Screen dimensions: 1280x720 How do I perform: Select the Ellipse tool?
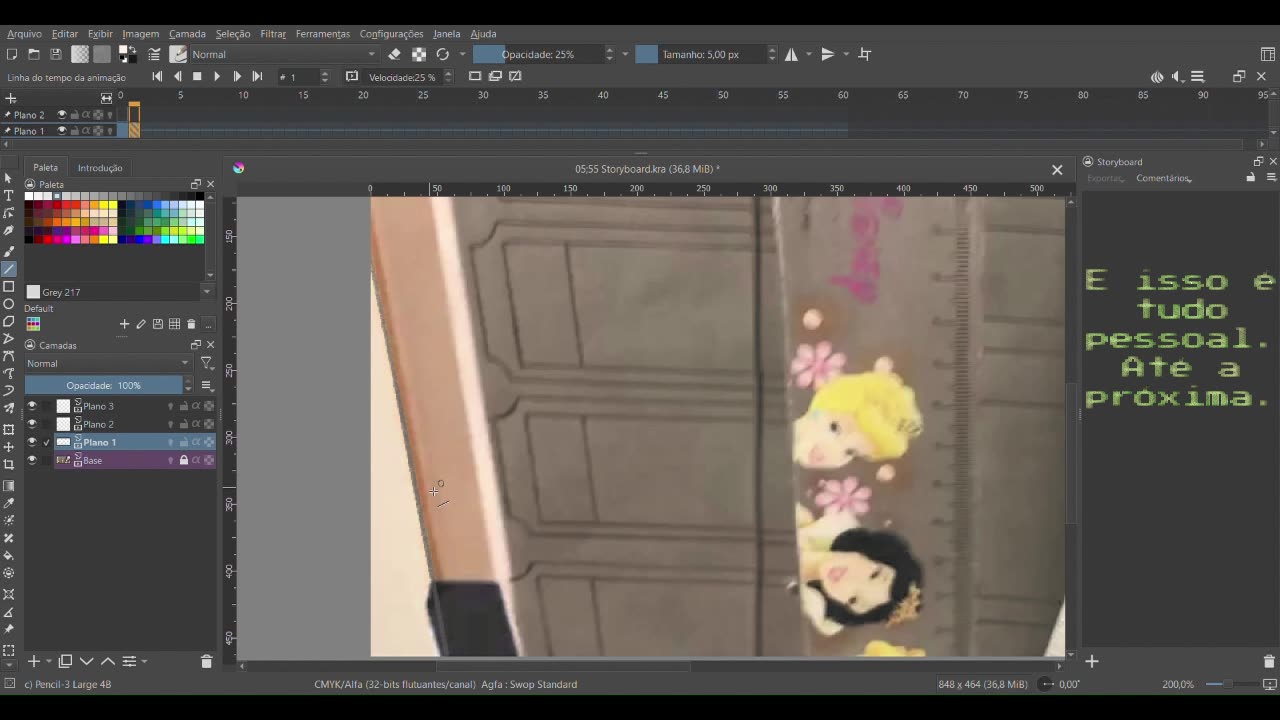pos(9,304)
